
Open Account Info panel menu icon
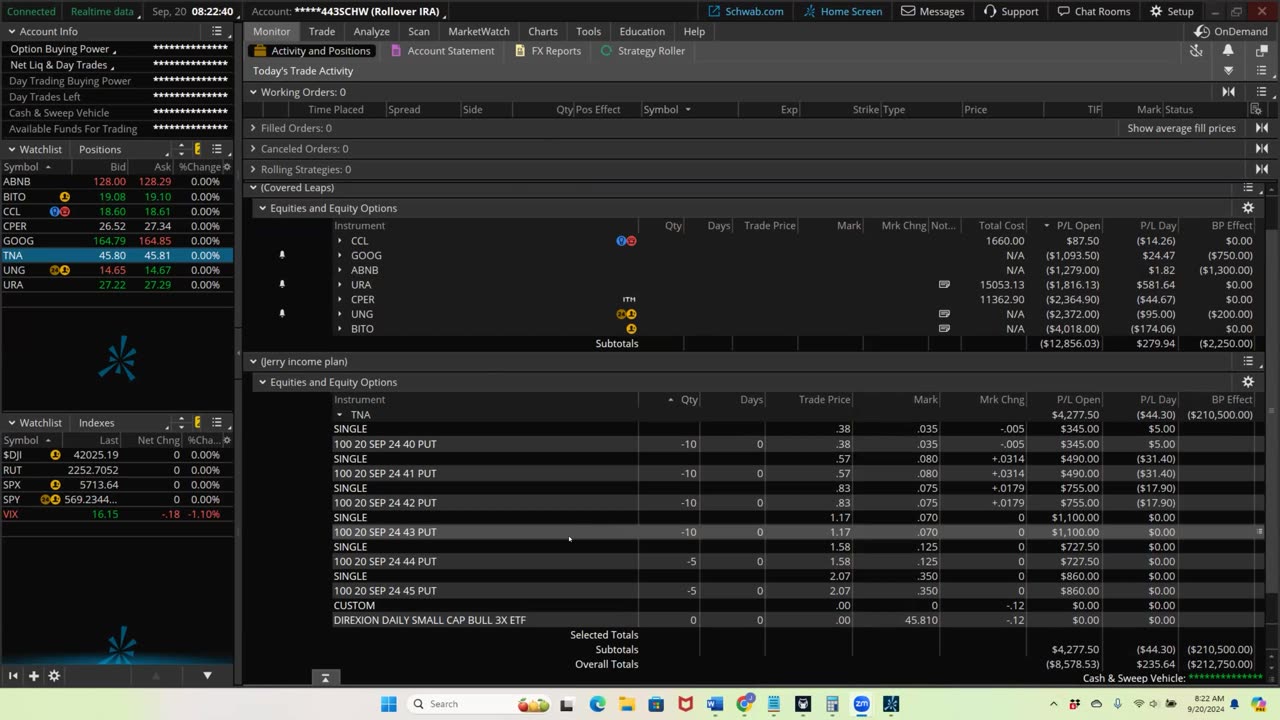pyautogui.click(x=217, y=31)
